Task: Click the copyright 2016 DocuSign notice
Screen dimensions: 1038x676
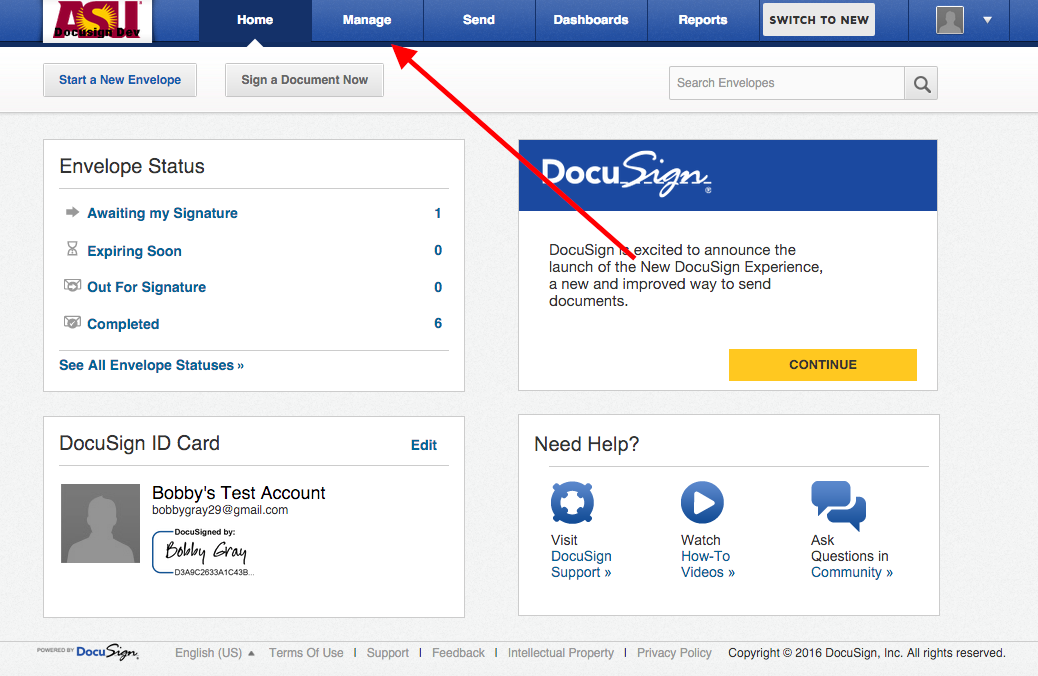Action: tap(867, 653)
